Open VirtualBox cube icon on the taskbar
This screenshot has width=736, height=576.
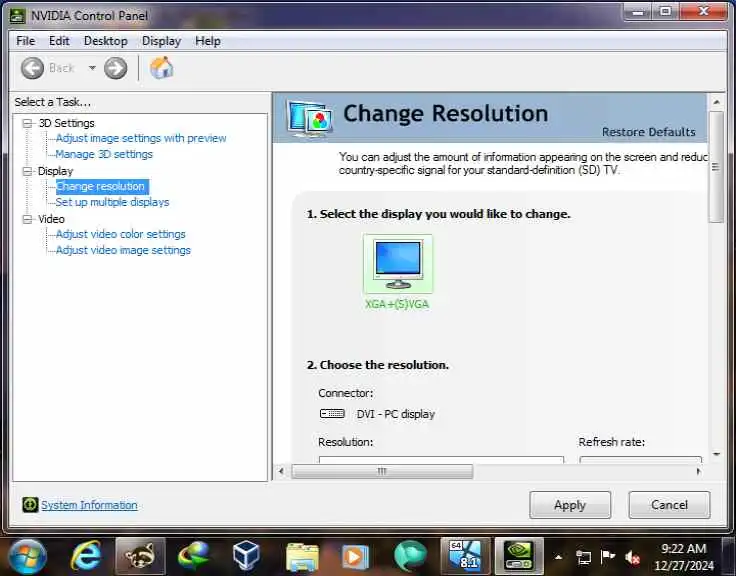(246, 557)
